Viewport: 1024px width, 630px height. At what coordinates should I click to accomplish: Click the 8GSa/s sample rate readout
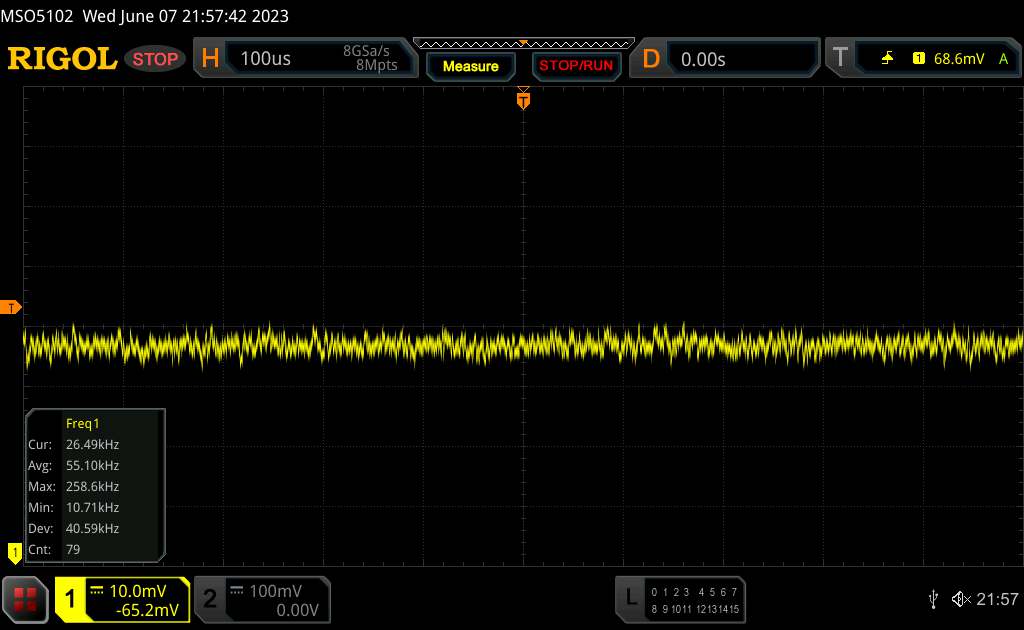click(366, 51)
